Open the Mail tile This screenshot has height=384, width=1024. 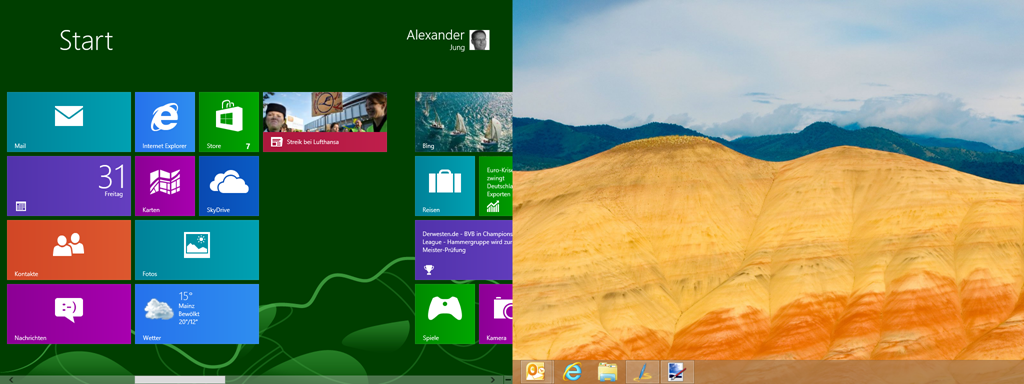pos(69,122)
